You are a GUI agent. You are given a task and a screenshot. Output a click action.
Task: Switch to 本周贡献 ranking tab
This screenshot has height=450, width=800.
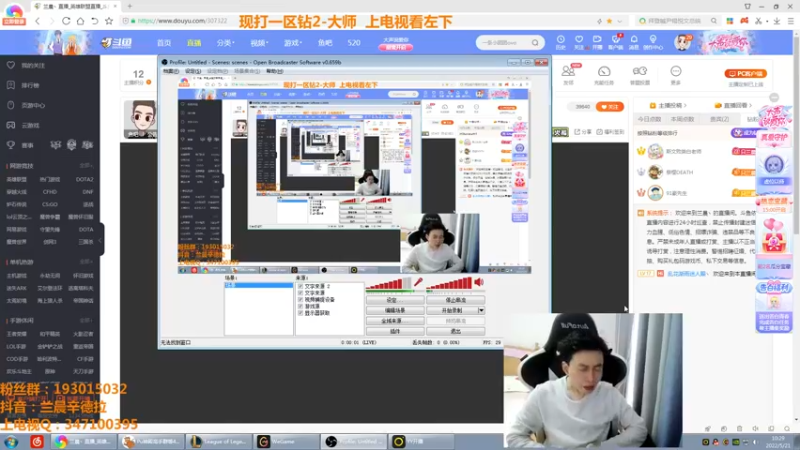tap(683, 119)
